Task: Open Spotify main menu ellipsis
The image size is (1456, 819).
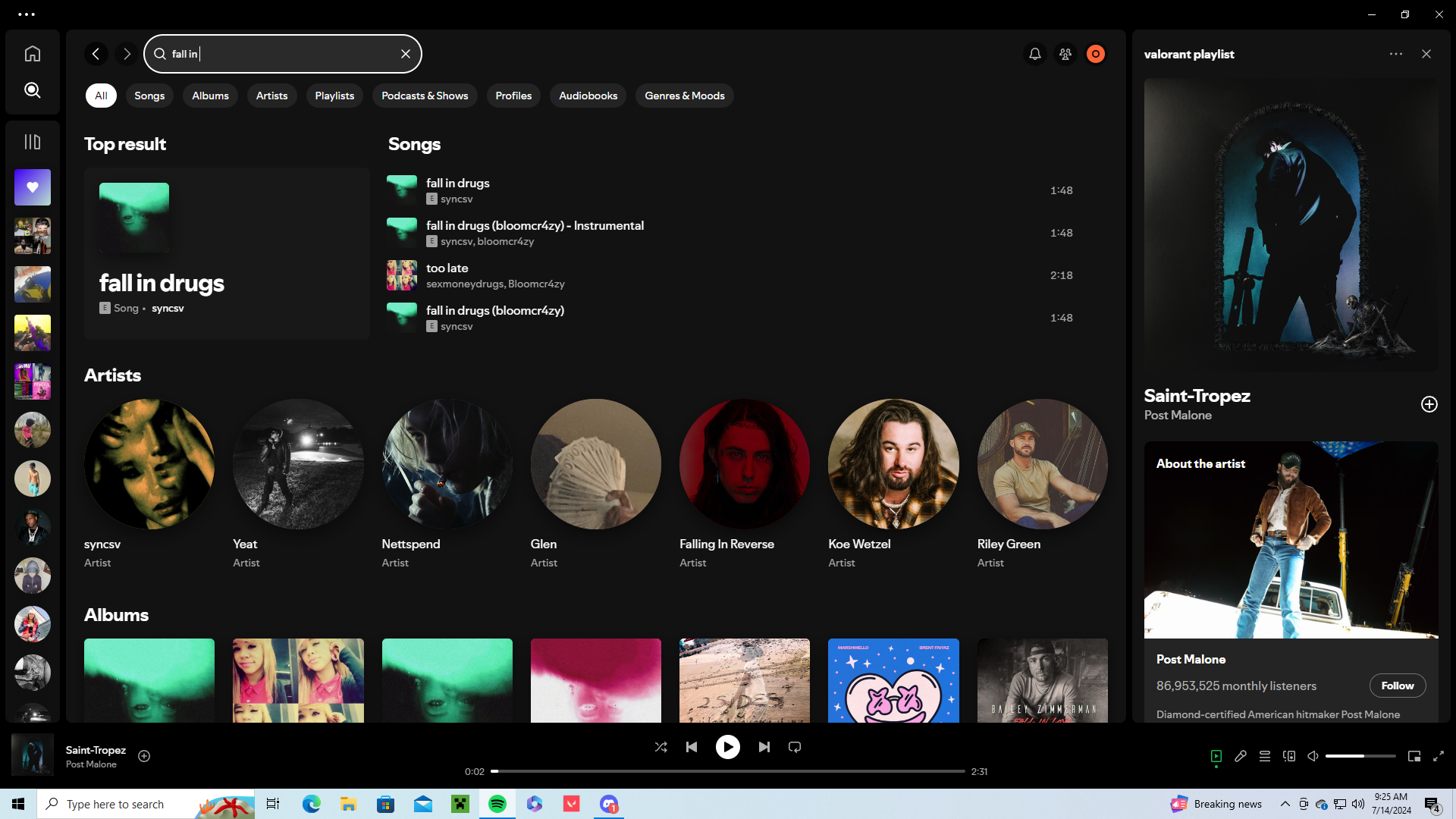Action: [x=27, y=14]
